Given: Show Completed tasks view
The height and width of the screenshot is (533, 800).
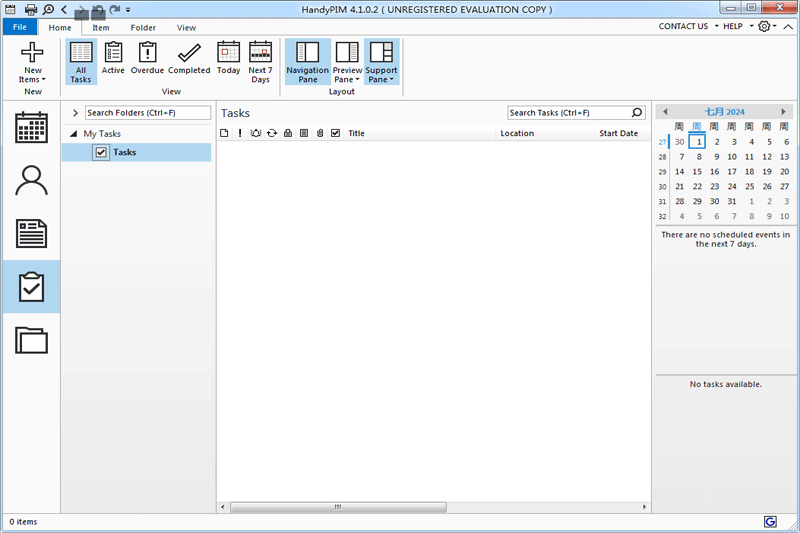Looking at the screenshot, I should [x=189, y=58].
